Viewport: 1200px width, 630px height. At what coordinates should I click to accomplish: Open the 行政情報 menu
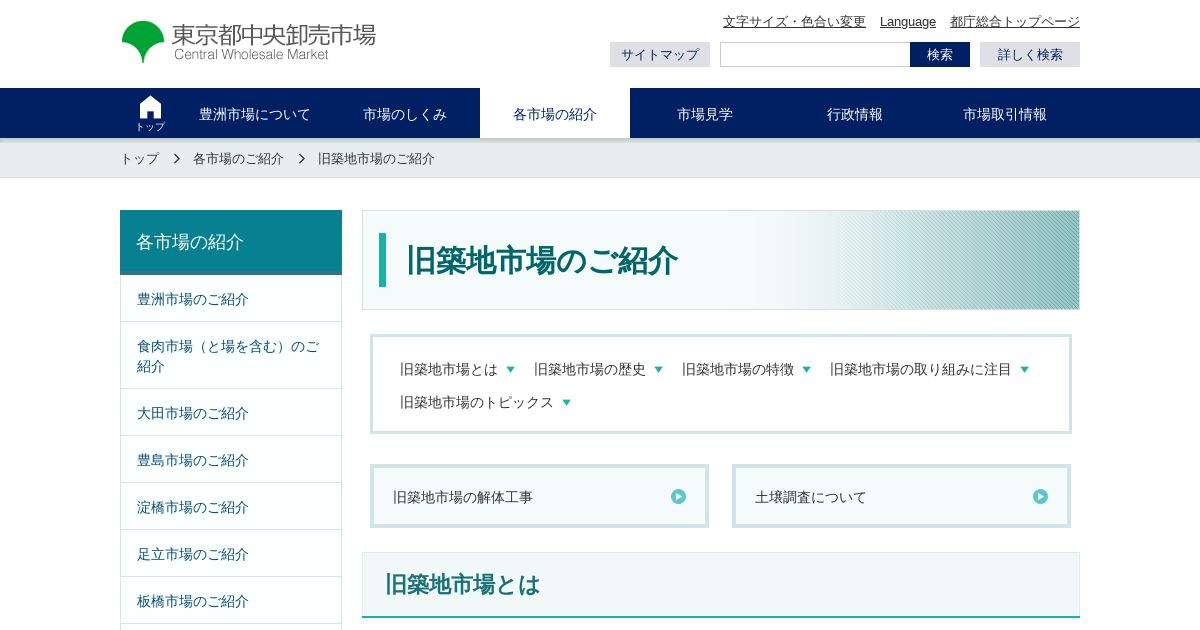855,114
